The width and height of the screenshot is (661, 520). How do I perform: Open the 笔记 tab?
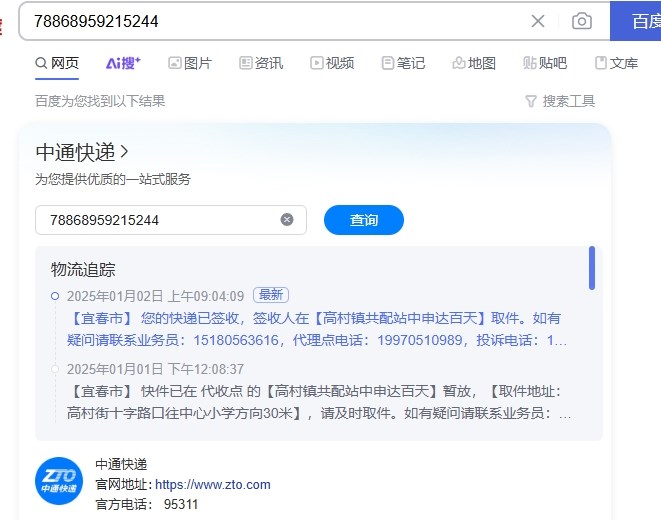coord(403,63)
